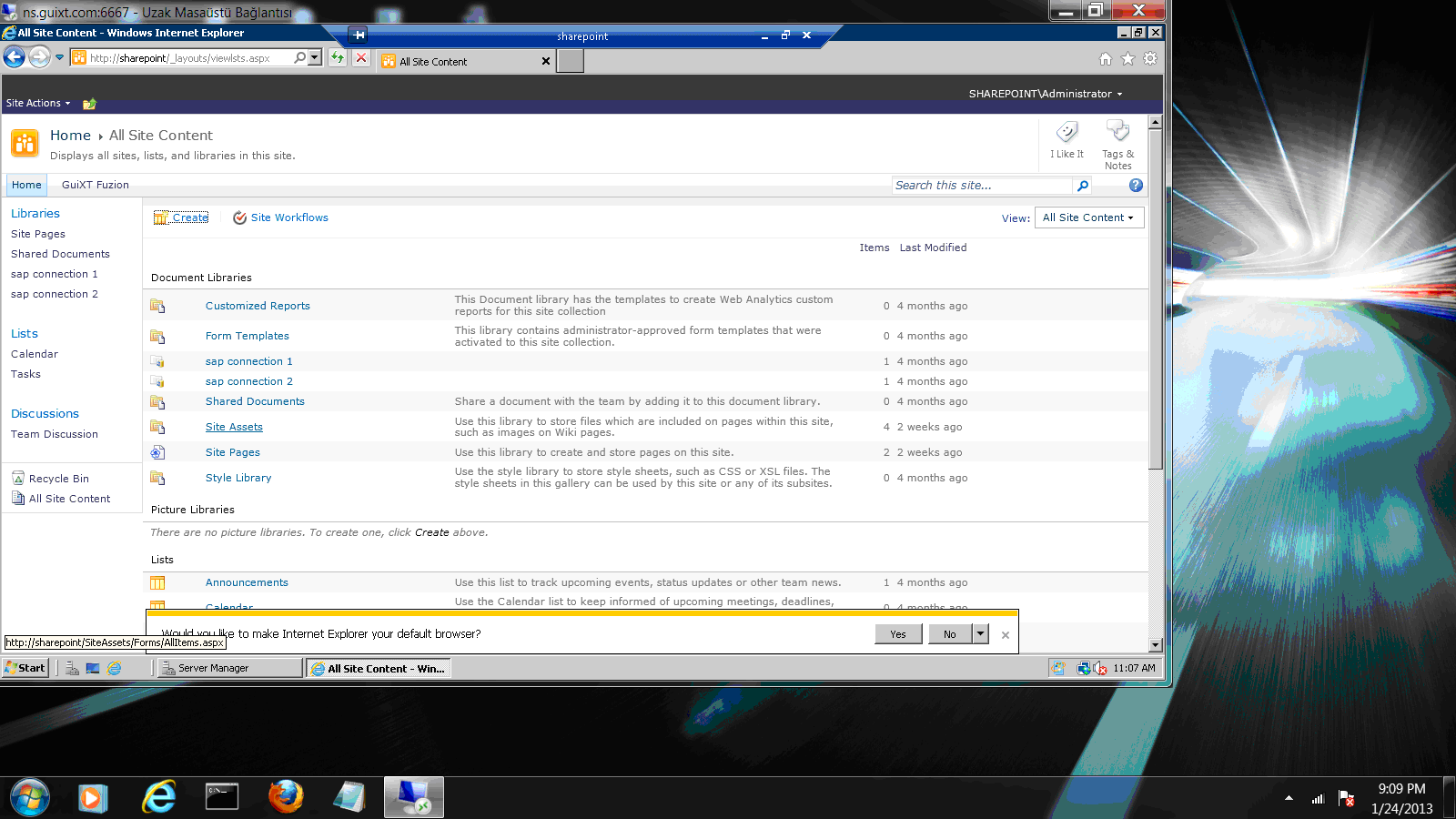Open a new blank browser tab
Screen dimensions: 1456x819
[x=571, y=61]
